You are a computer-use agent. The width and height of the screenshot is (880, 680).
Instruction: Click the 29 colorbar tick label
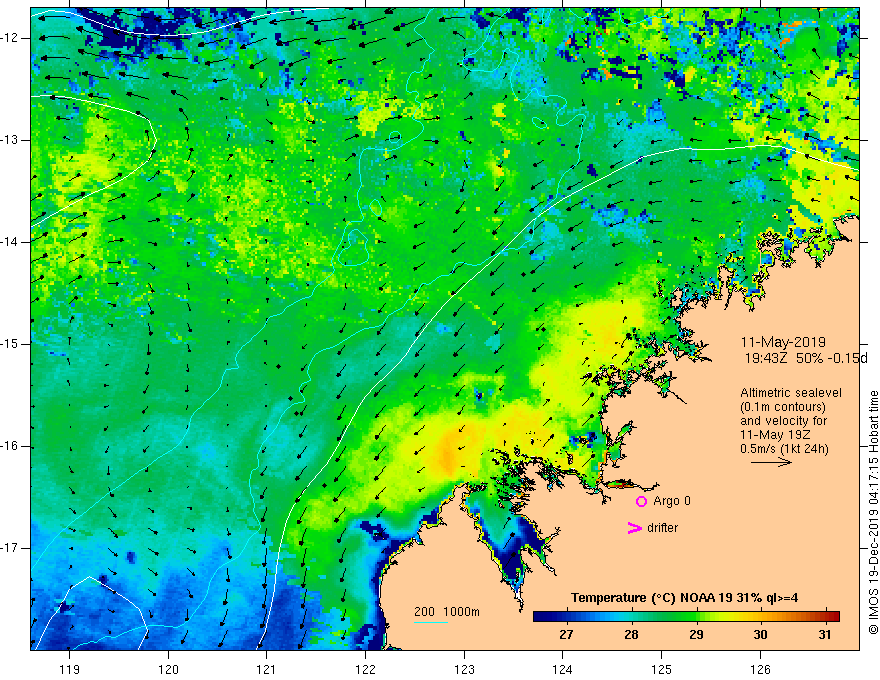[696, 635]
